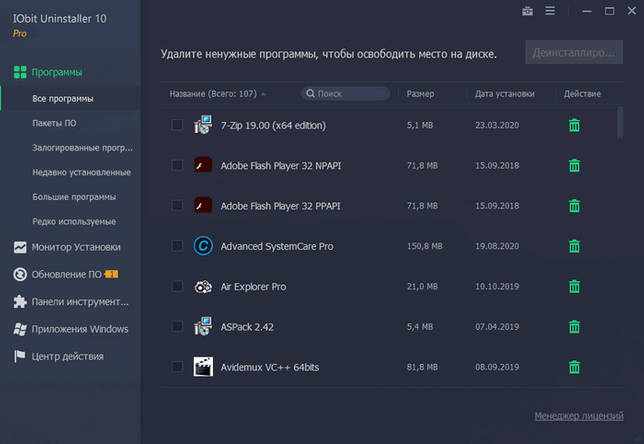Click the Монитор Установки chart icon
644x444 pixels.
click(x=20, y=247)
